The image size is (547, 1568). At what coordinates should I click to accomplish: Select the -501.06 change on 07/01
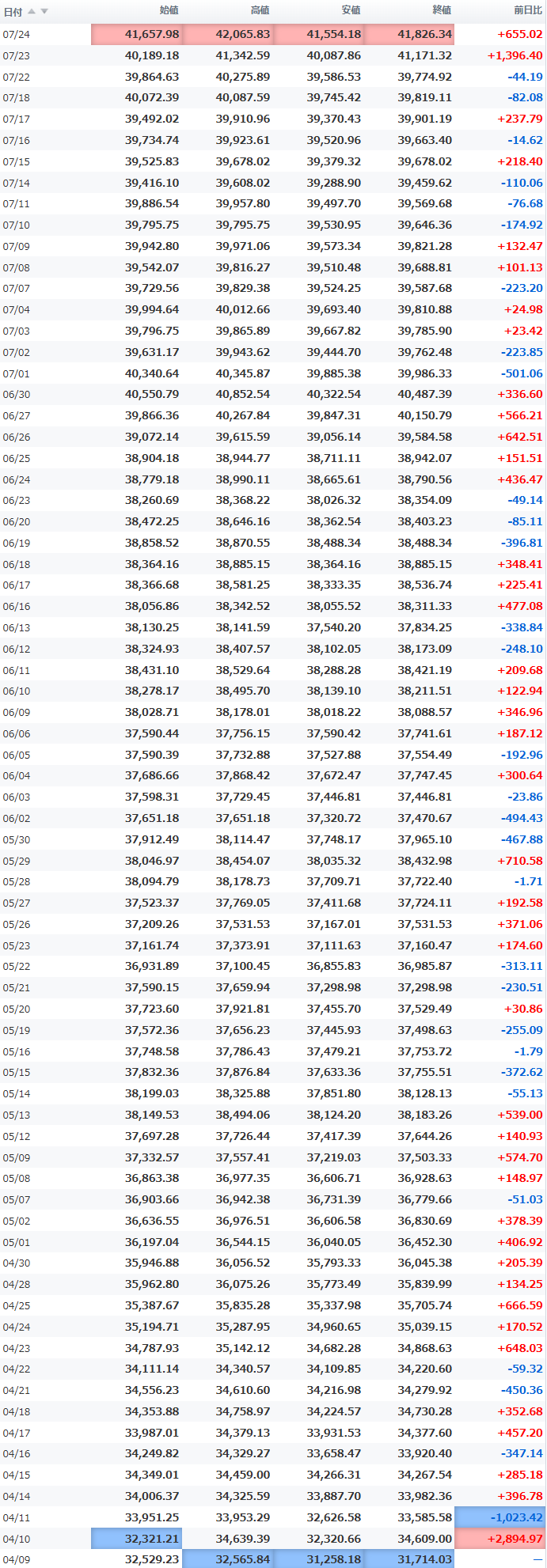522,373
